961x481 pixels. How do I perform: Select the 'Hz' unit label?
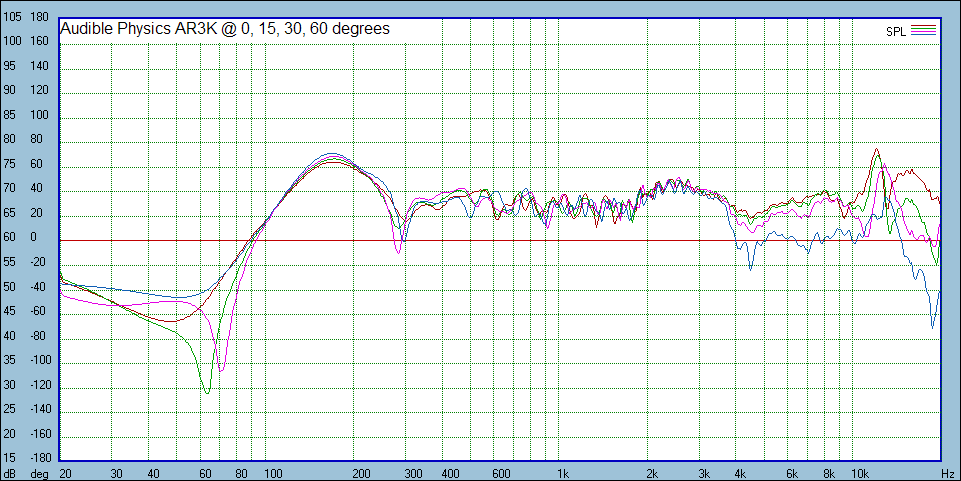pyautogui.click(x=948, y=474)
